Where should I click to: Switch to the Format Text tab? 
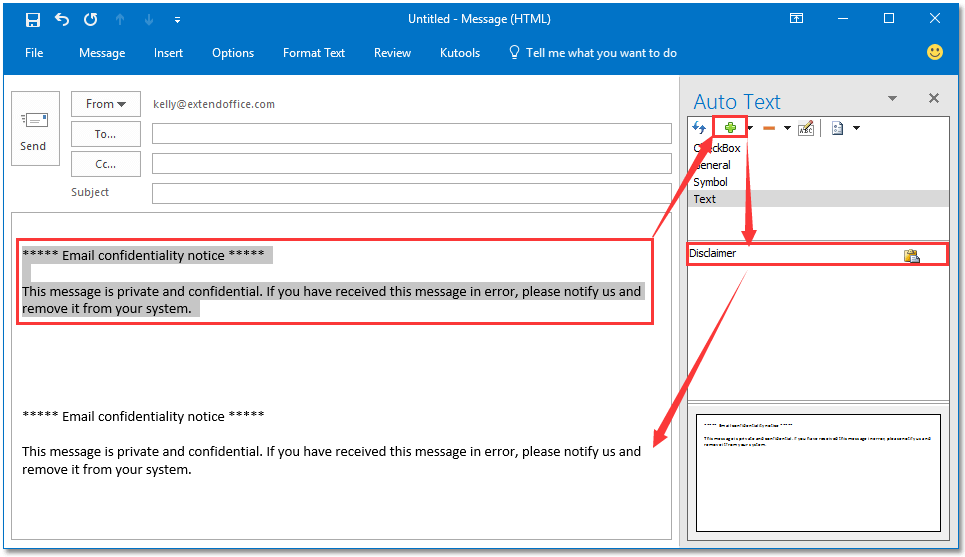[314, 53]
